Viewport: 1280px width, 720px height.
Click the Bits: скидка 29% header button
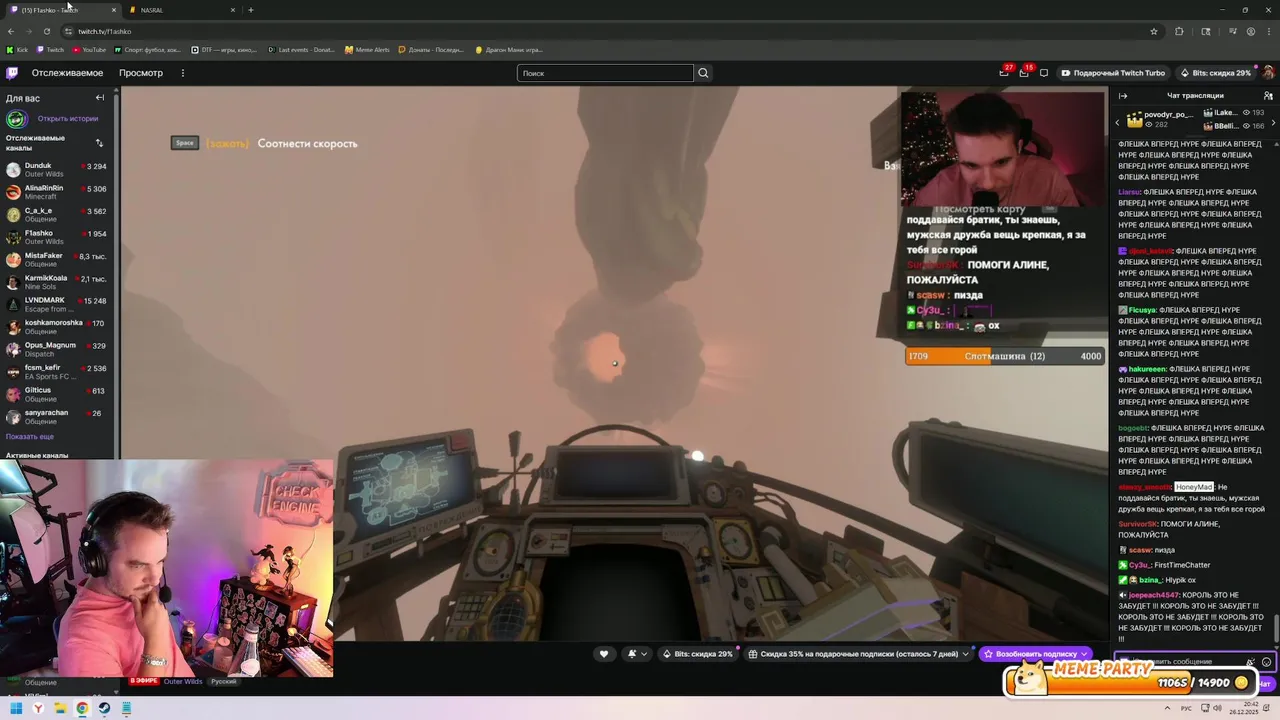1215,73
